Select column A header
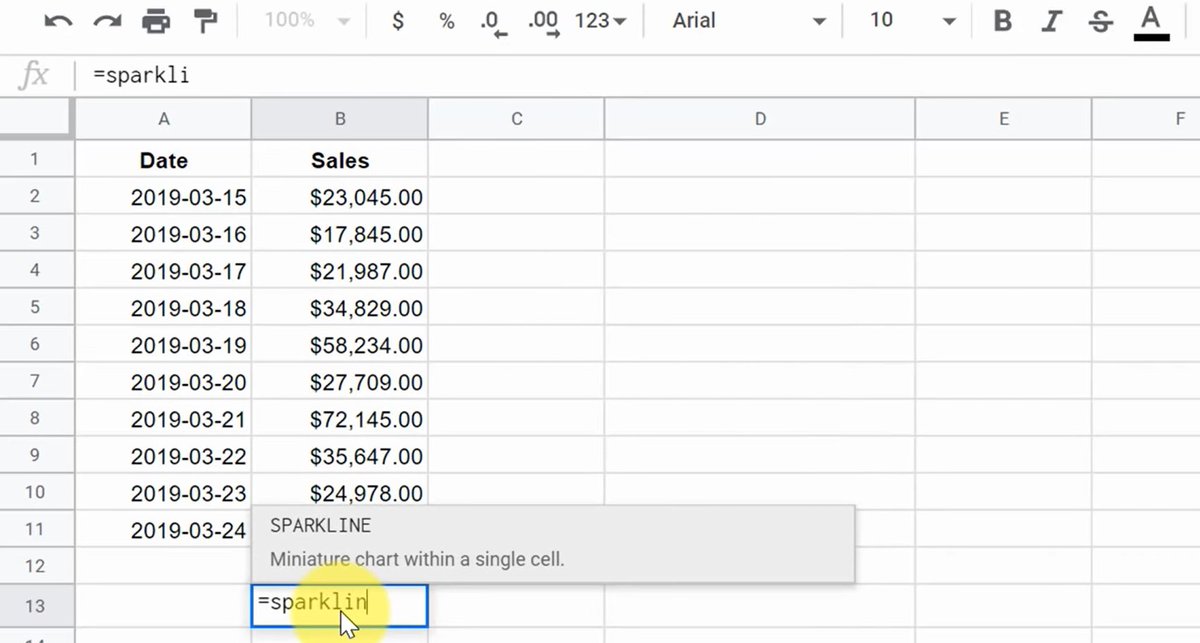Screen dimensions: 1200x643 164,119
